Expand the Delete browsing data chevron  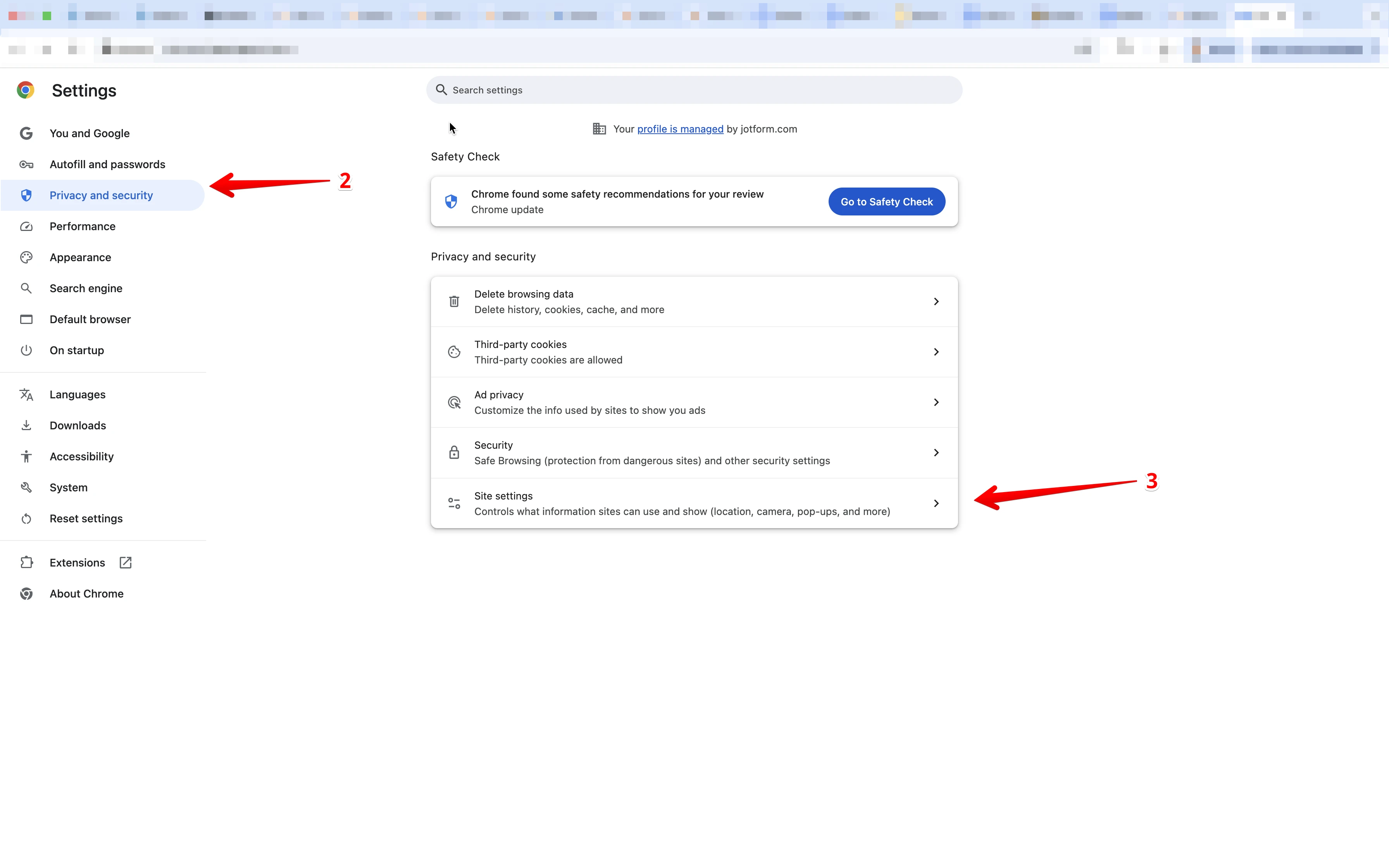936,301
